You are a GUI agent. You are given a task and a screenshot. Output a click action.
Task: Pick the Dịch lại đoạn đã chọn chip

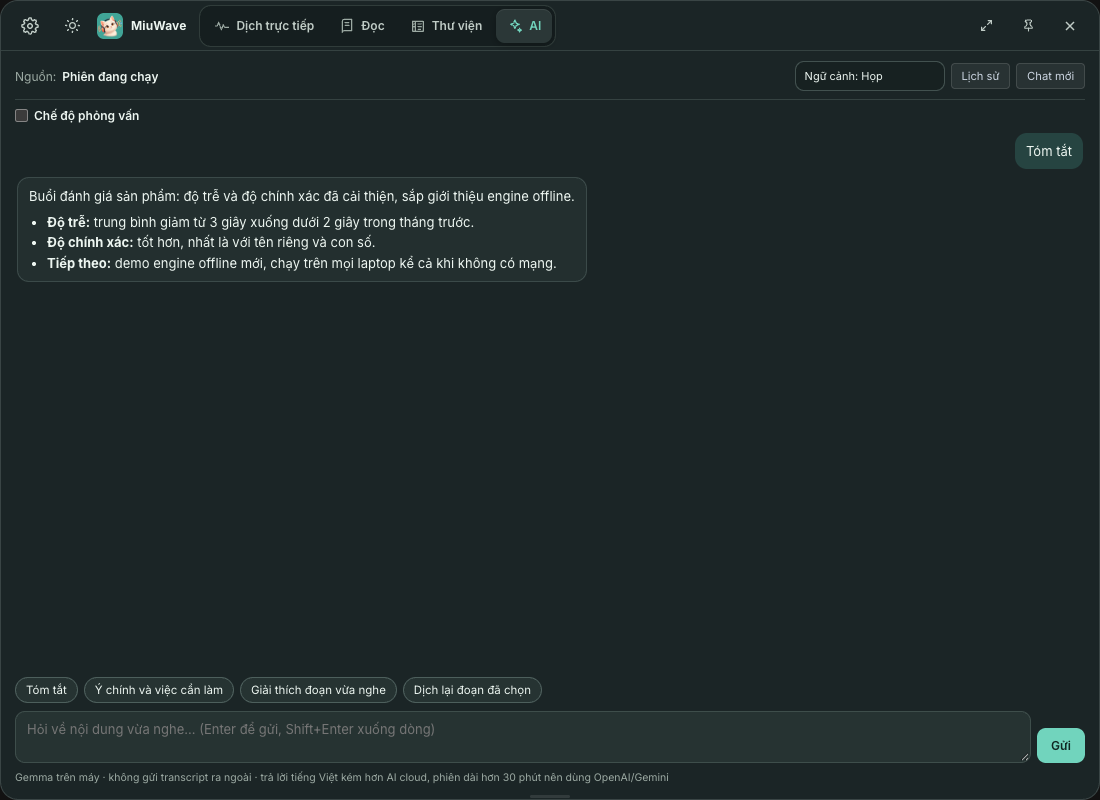pos(472,690)
